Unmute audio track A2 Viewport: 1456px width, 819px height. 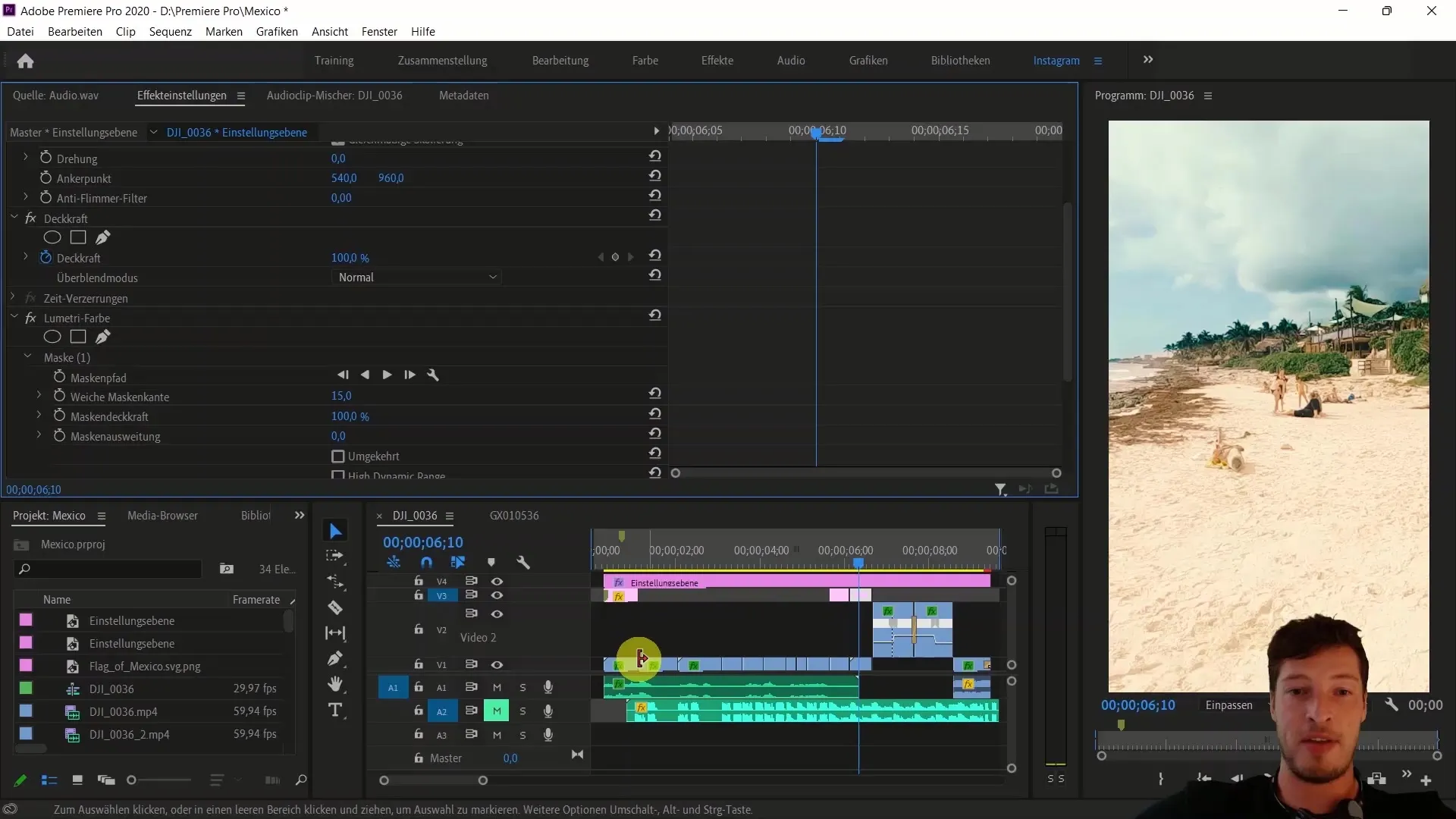point(497,711)
